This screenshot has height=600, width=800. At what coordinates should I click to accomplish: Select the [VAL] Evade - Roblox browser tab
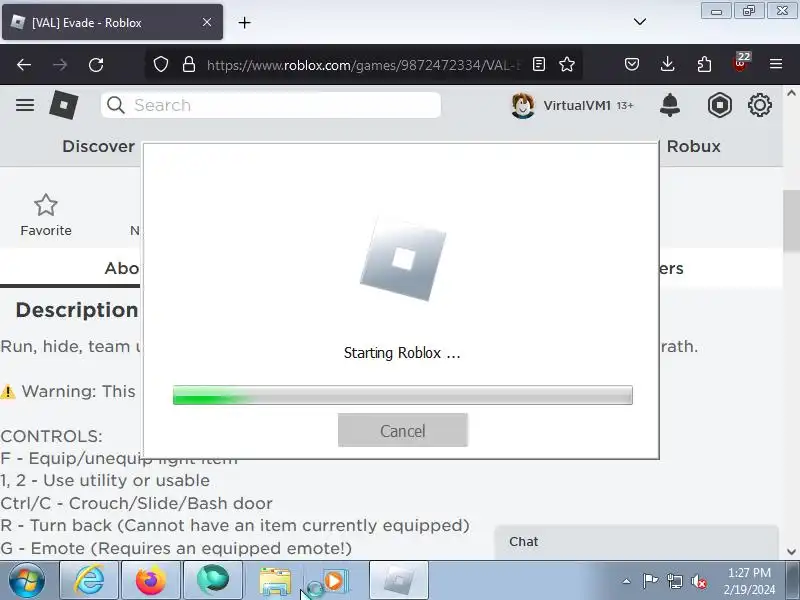coord(112,22)
